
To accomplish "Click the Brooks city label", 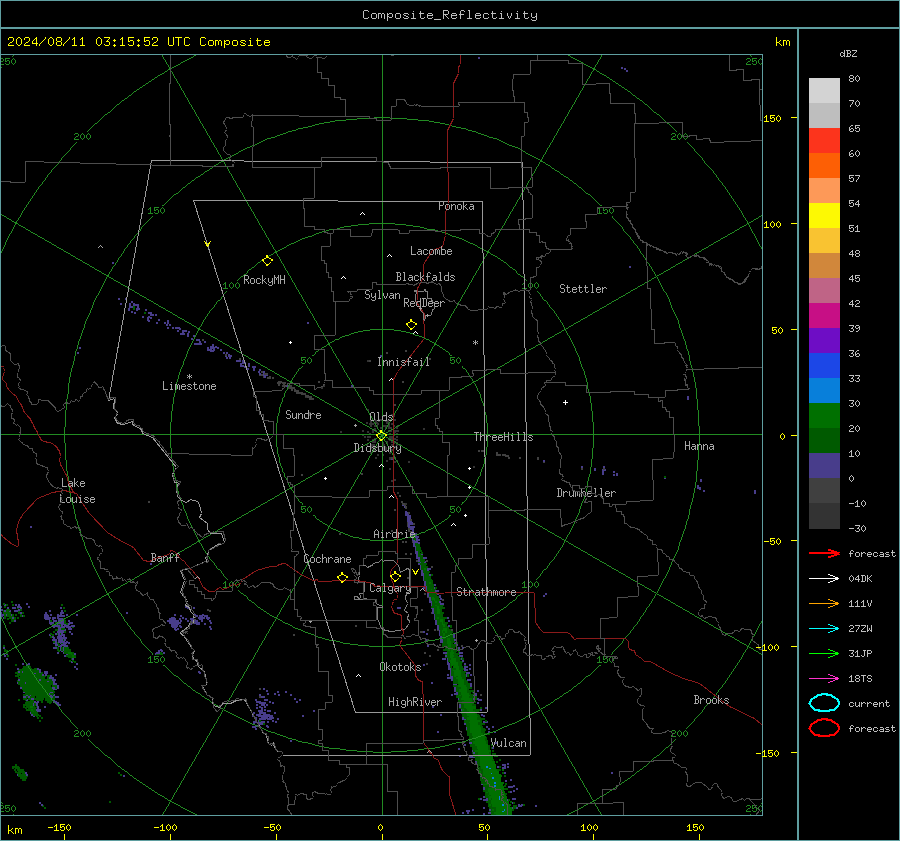I will pyautogui.click(x=711, y=700).
